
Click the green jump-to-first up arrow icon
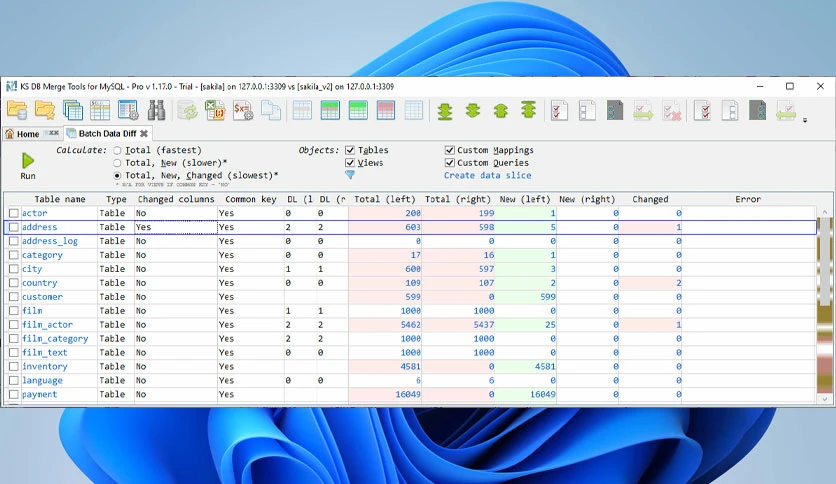point(528,110)
